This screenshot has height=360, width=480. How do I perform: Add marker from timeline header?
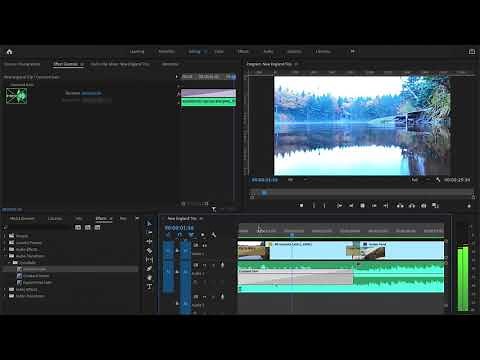pos(202,235)
